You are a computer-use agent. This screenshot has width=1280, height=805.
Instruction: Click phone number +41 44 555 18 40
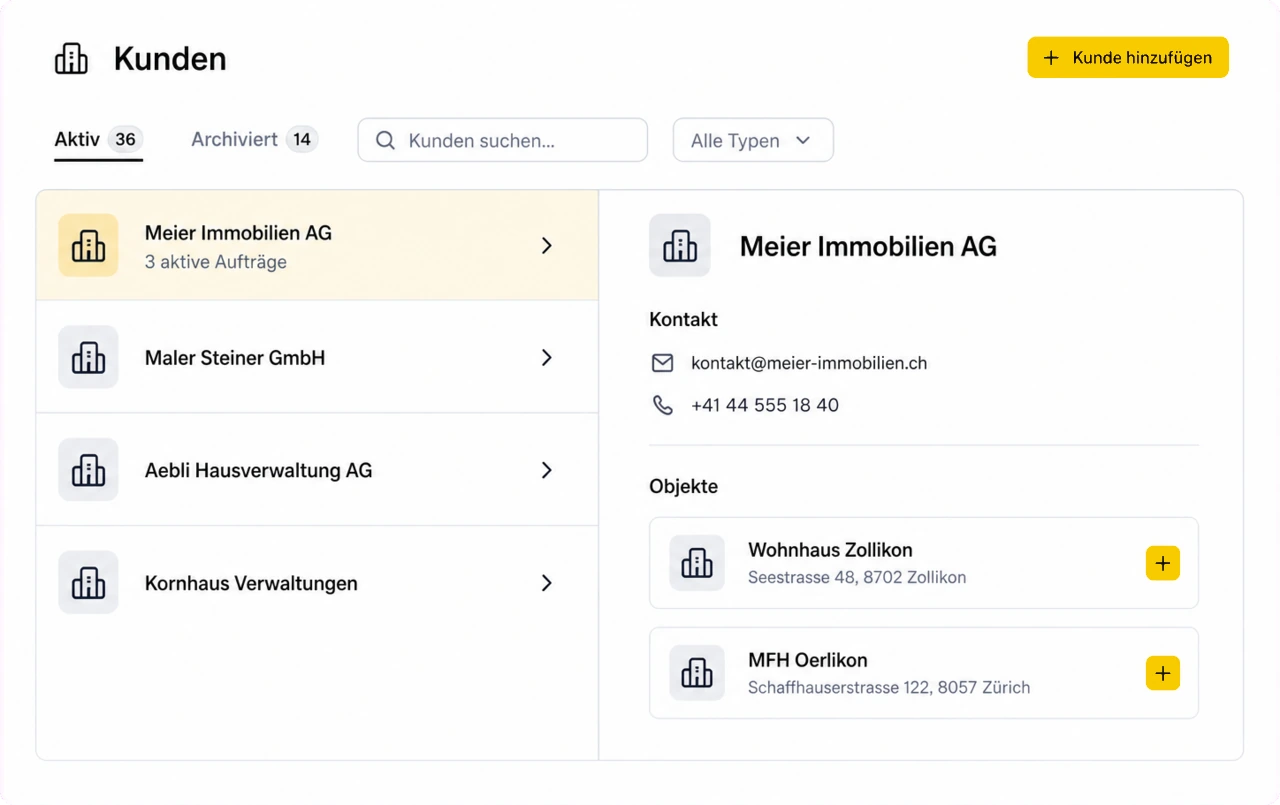coord(765,405)
